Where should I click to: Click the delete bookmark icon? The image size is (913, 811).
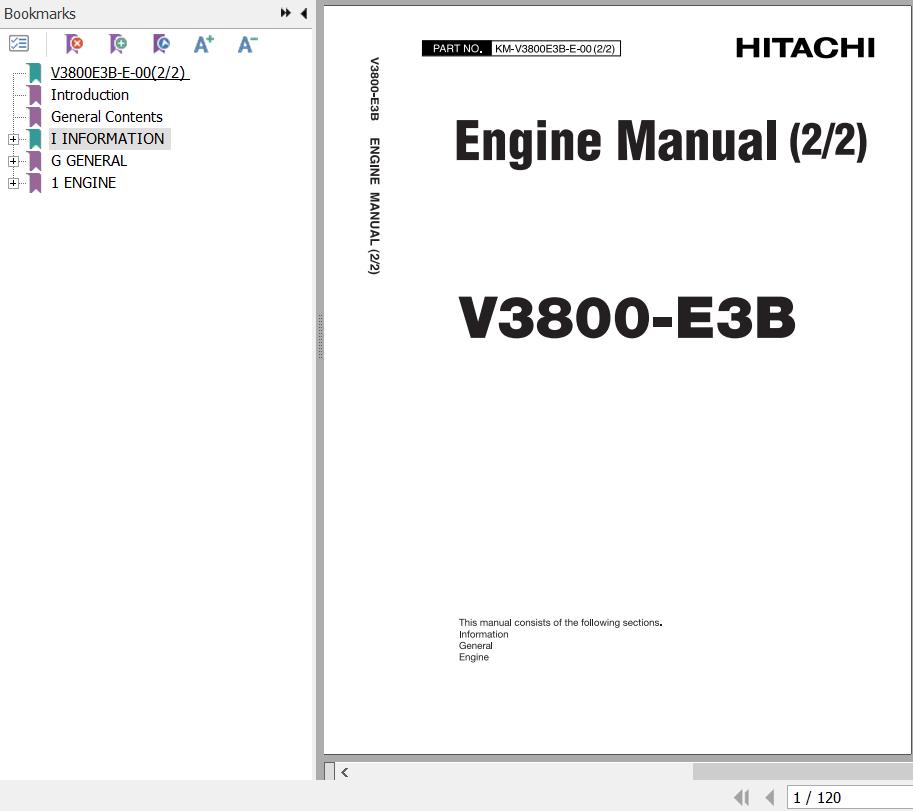coord(74,44)
